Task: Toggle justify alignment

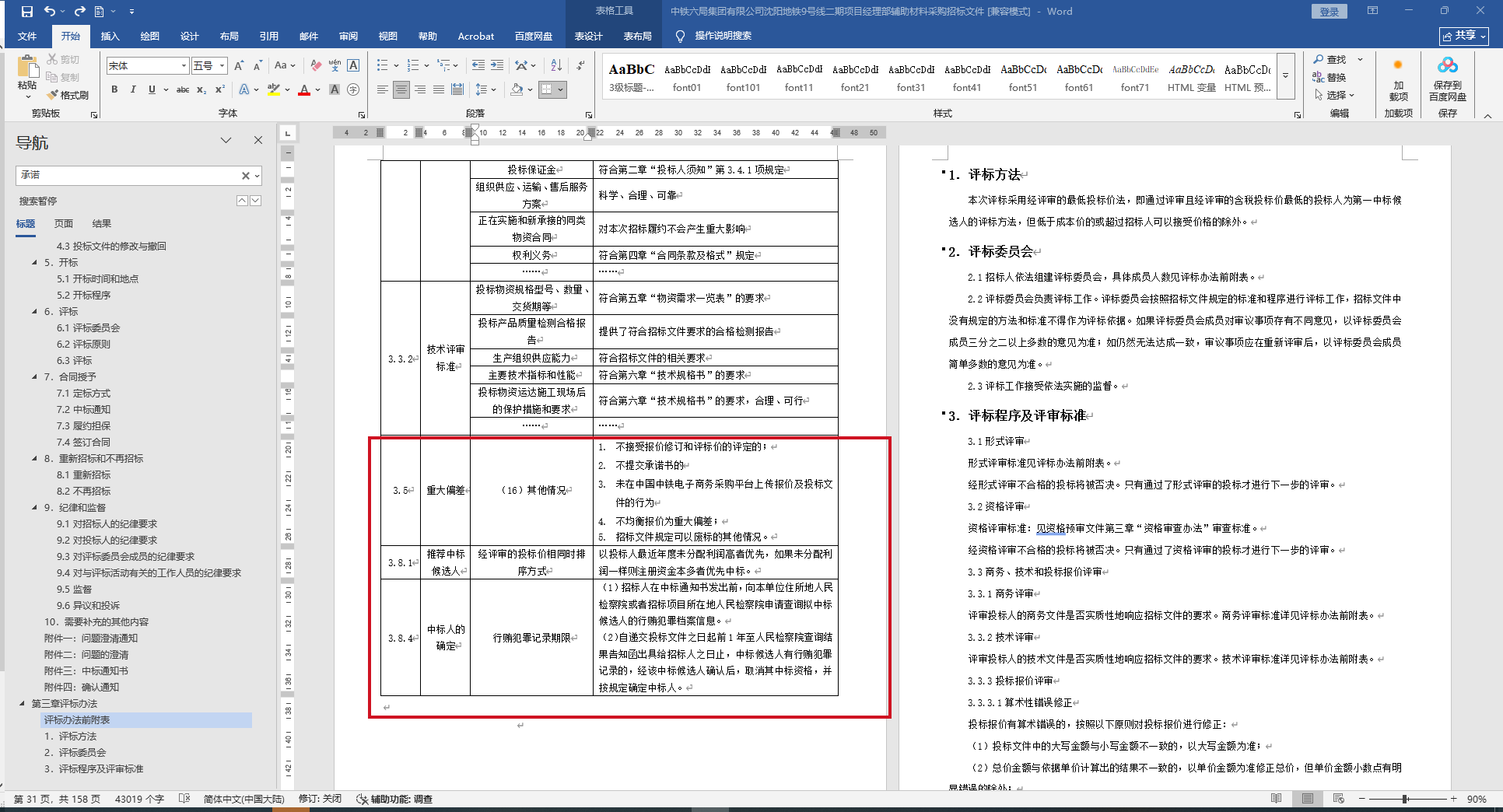Action: (438, 89)
